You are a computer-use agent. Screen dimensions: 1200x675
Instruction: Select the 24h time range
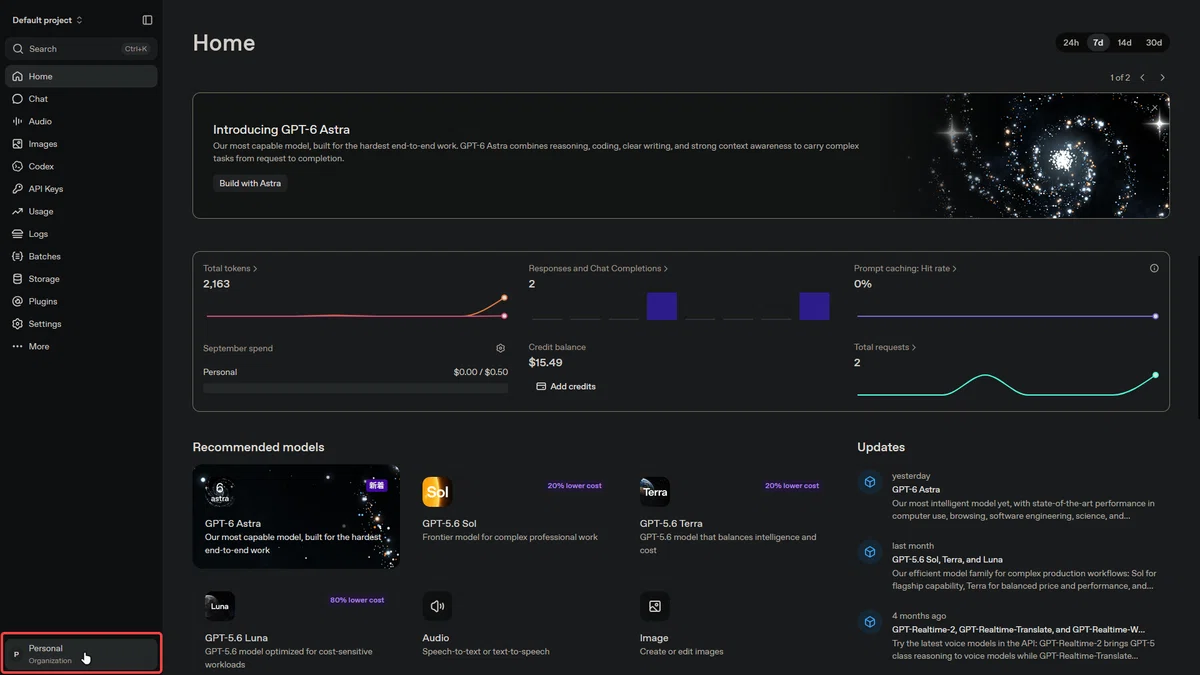(x=1071, y=43)
